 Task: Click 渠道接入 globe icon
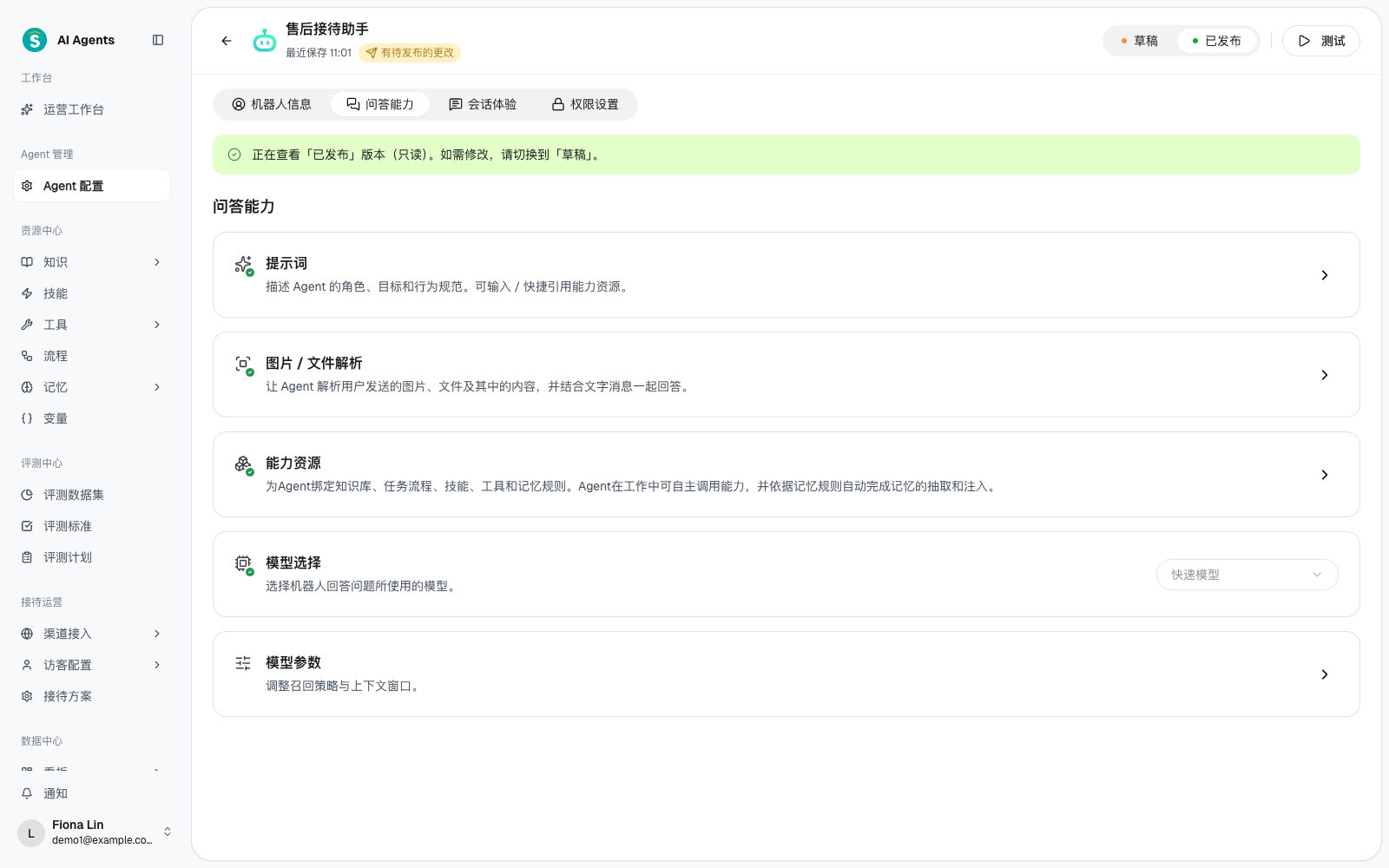click(27, 634)
